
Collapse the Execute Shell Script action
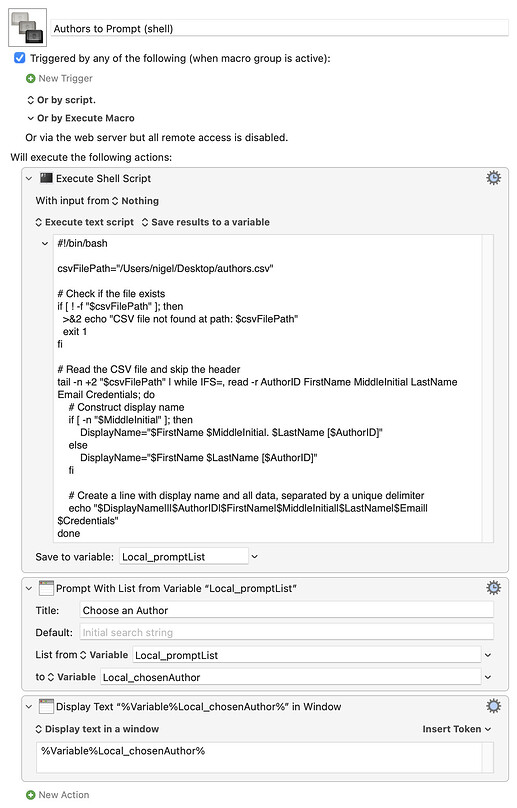pos(29,179)
